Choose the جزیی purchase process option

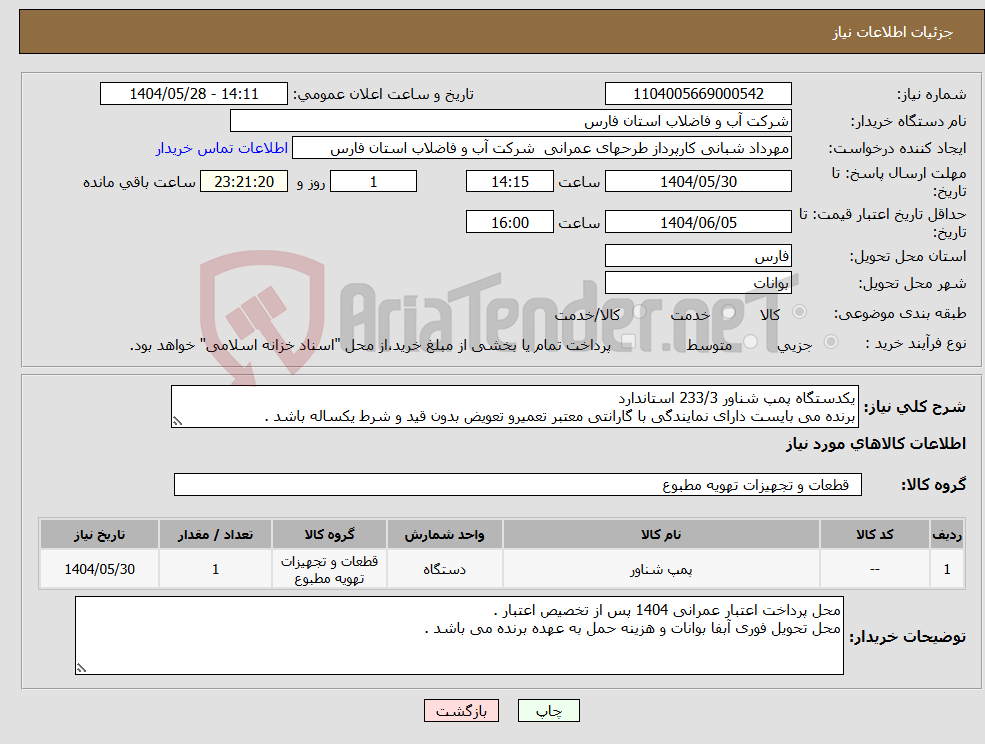(830, 341)
